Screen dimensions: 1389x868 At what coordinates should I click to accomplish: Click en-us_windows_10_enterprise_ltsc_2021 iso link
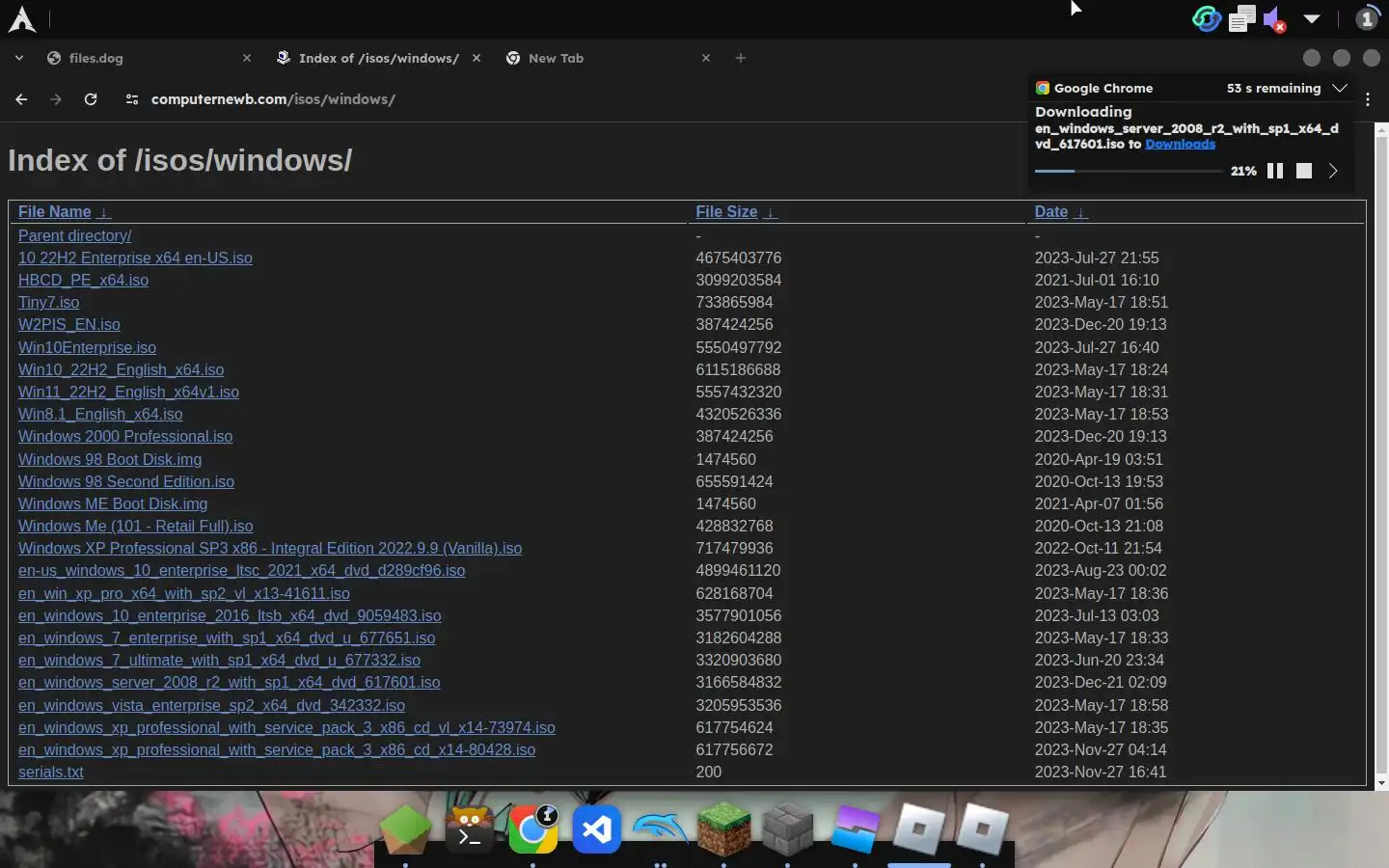tap(241, 570)
